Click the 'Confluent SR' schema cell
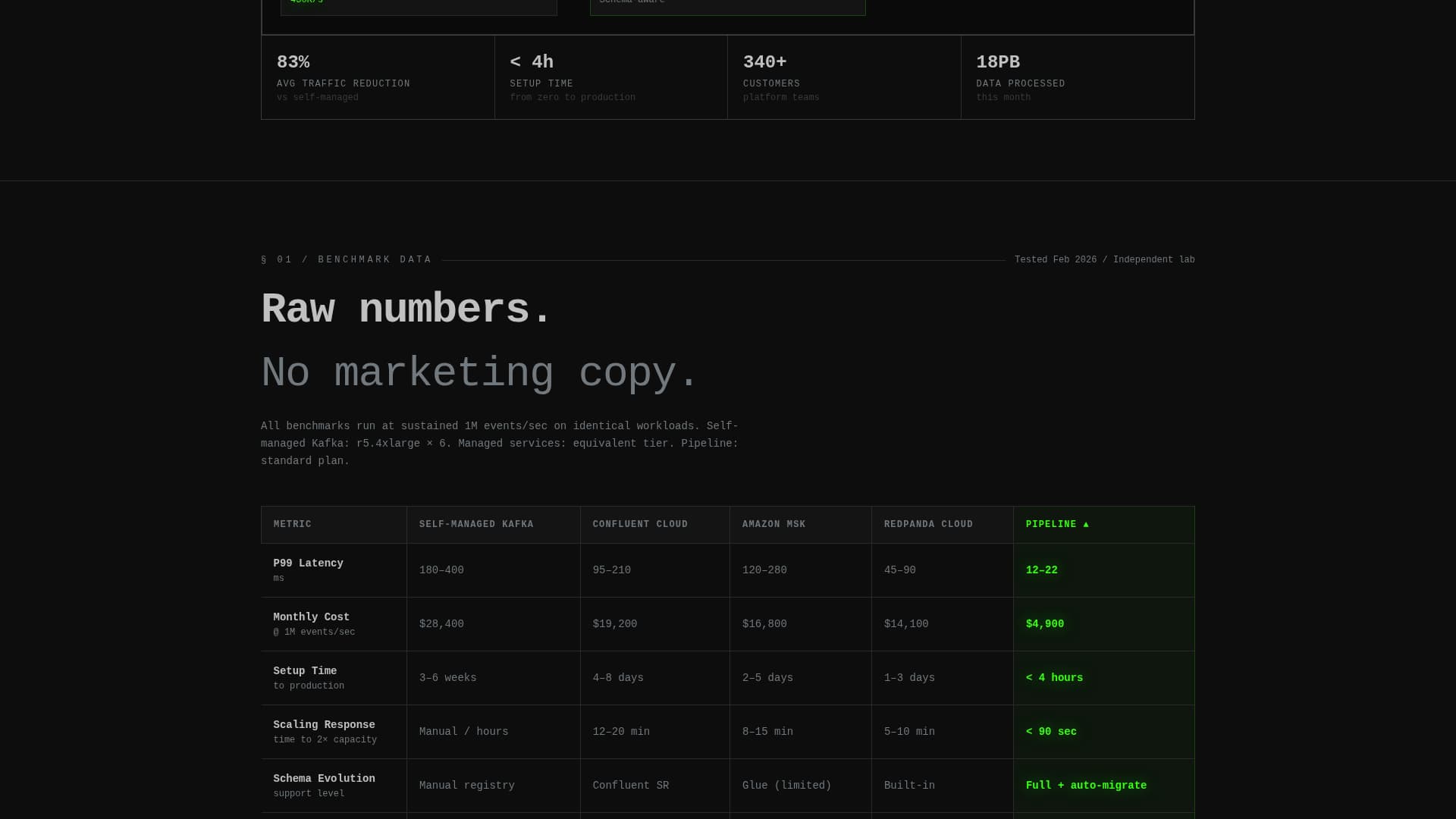The height and width of the screenshot is (819, 1456). click(x=655, y=786)
